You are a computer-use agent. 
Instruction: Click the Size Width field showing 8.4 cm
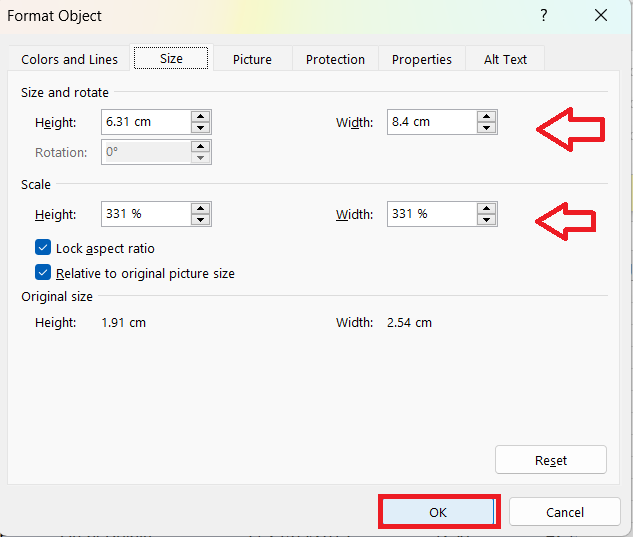click(432, 122)
